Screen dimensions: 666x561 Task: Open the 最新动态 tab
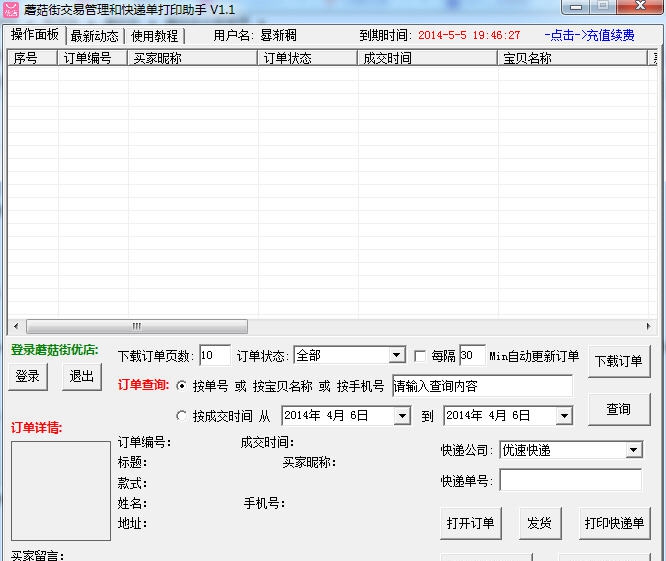(x=94, y=36)
